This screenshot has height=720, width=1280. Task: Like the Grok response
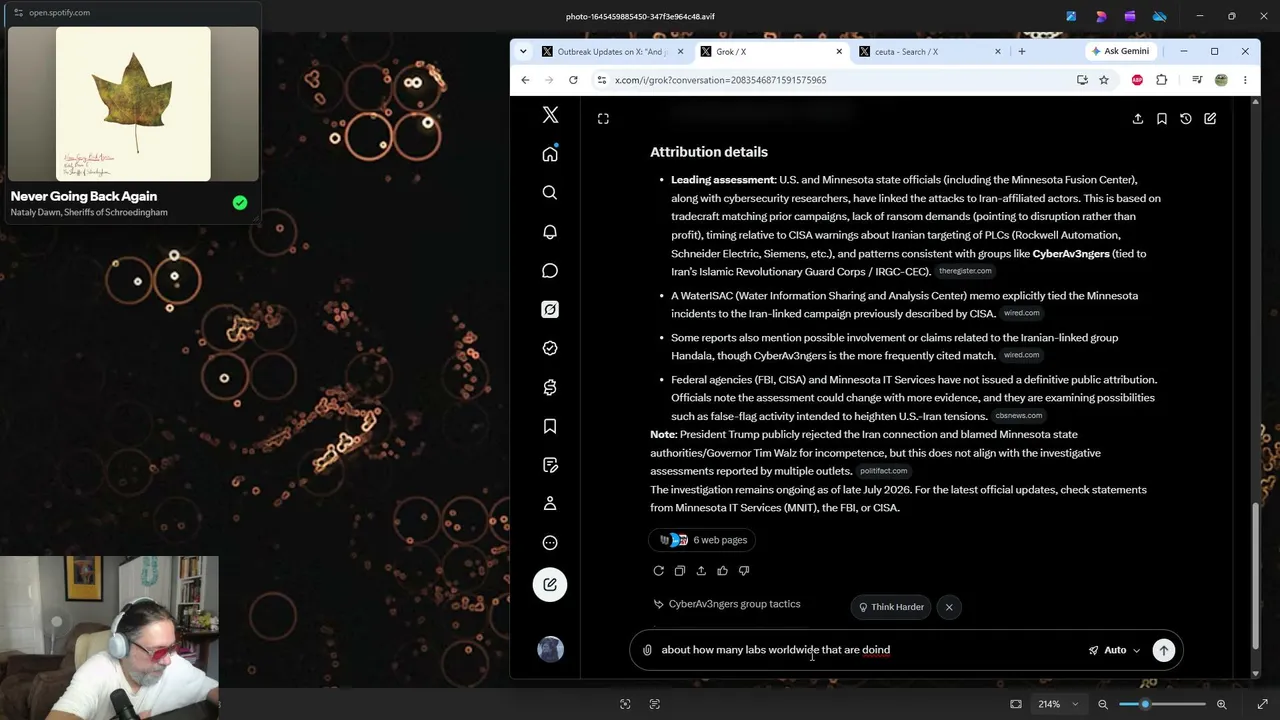(722, 571)
